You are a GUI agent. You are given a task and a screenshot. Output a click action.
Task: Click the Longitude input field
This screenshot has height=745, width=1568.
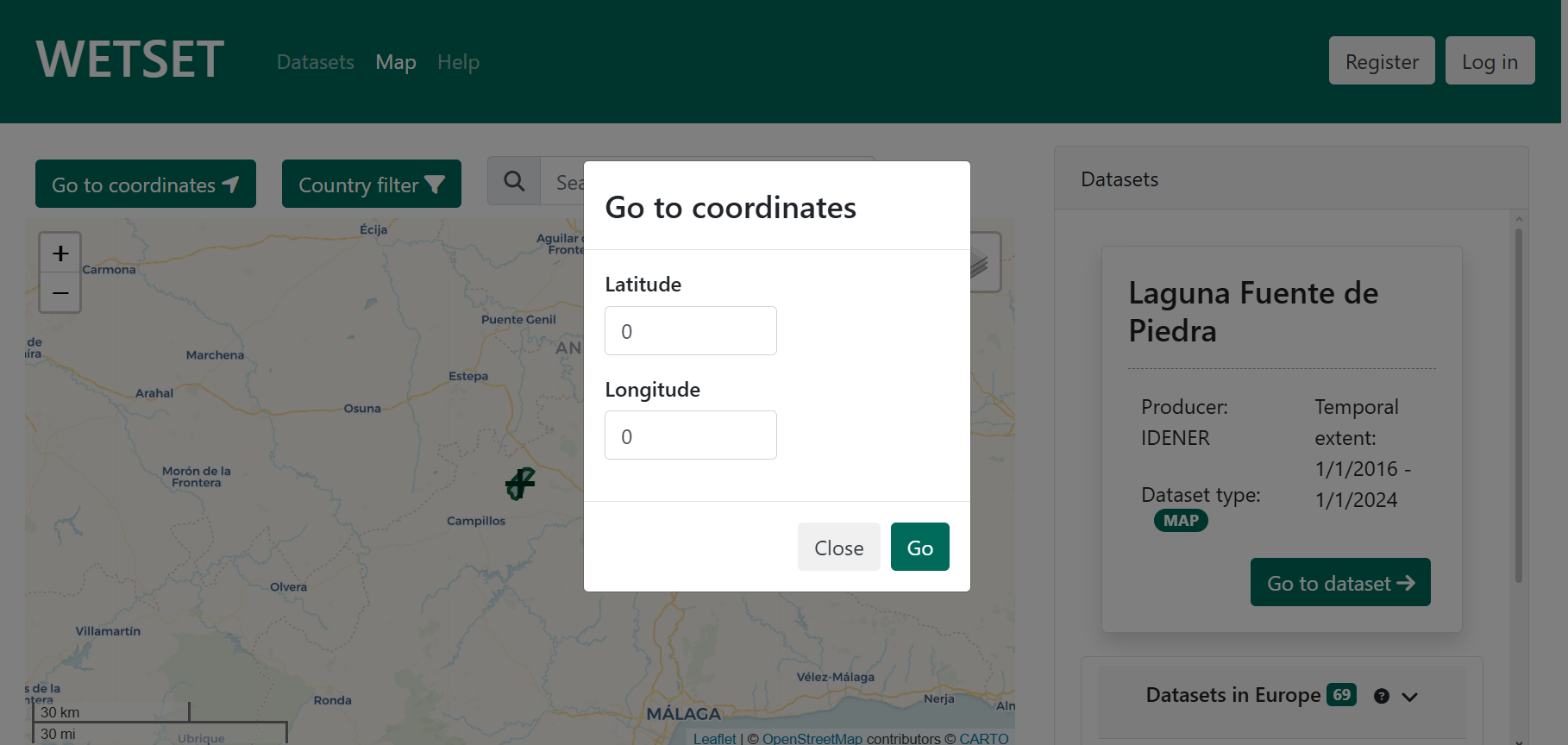[691, 435]
